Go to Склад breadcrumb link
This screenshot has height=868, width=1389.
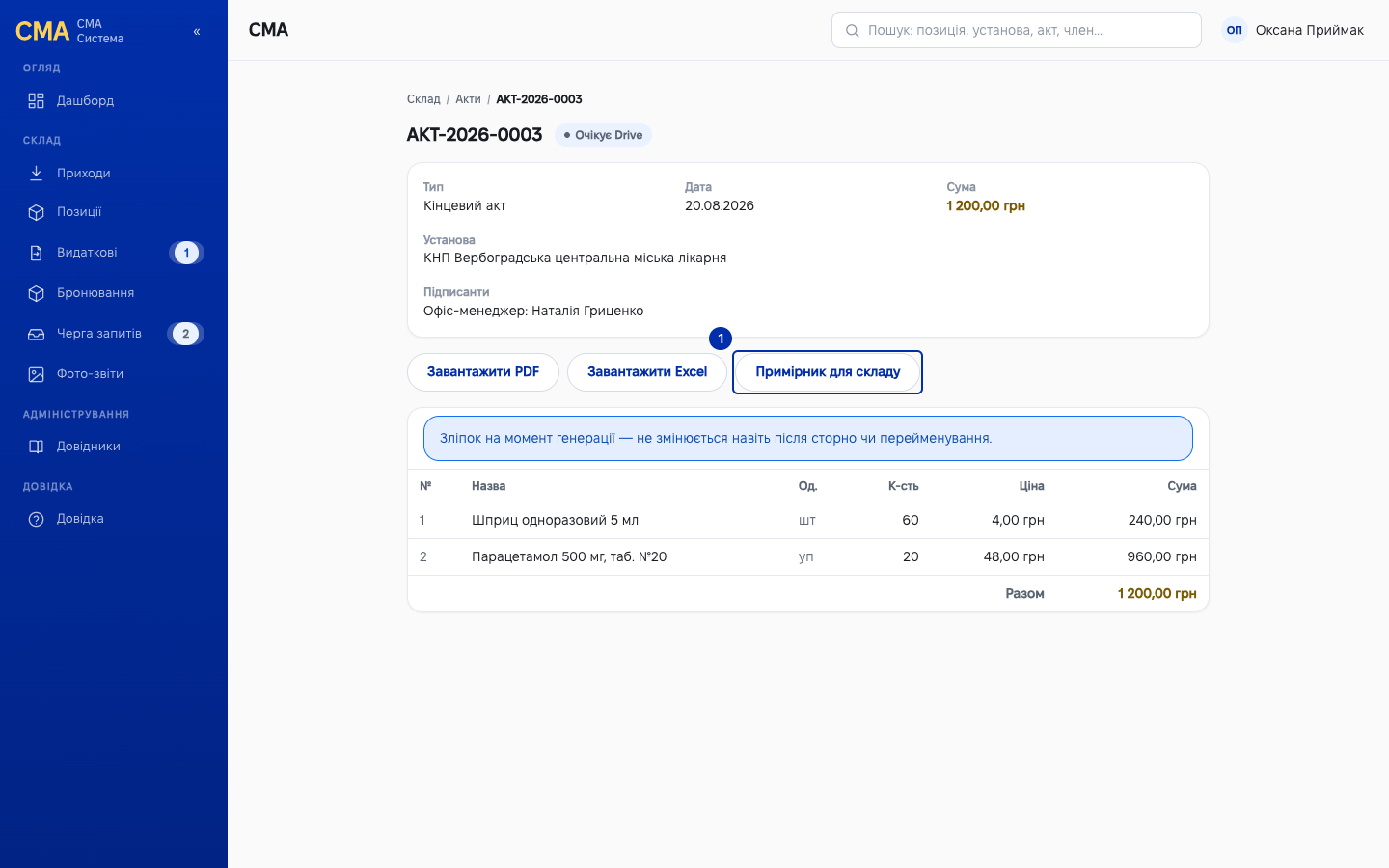(x=423, y=99)
